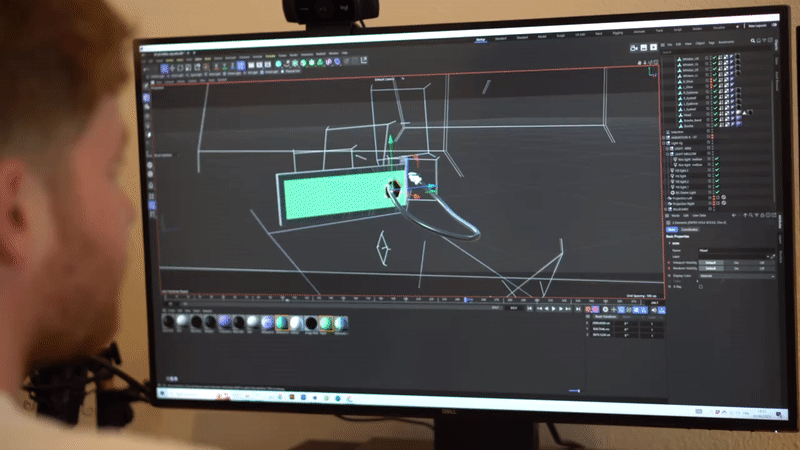Click the keyframe position plus icon in timeline

click(614, 310)
